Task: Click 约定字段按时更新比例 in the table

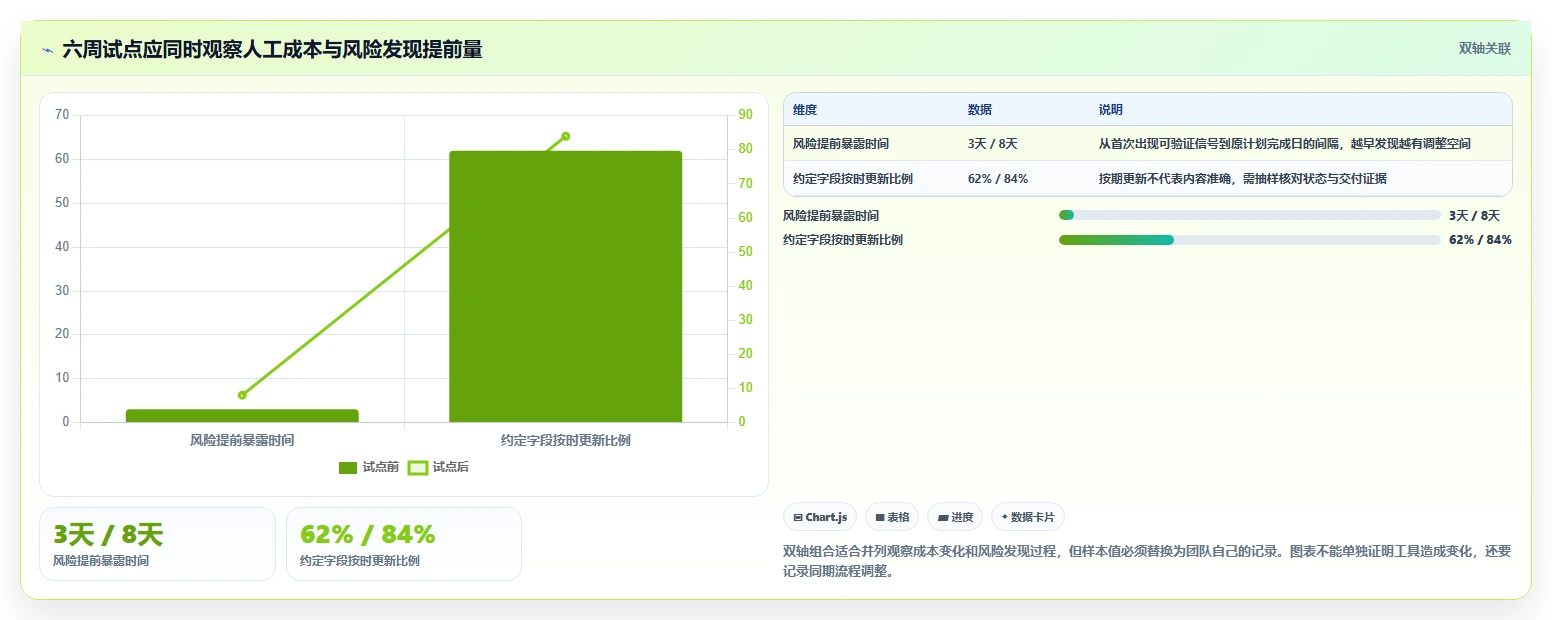Action: tap(853, 179)
